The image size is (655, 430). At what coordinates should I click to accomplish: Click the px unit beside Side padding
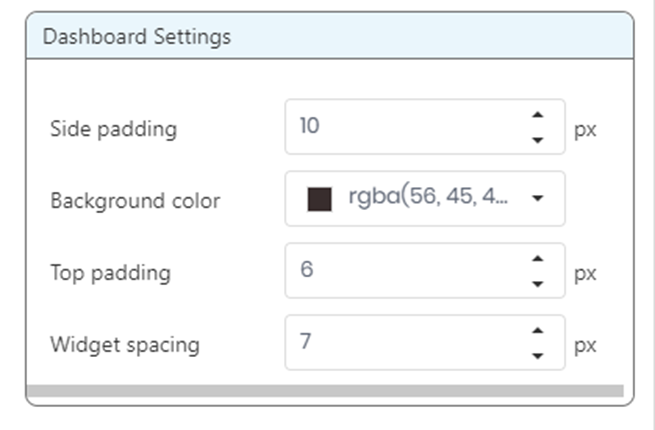[585, 129]
